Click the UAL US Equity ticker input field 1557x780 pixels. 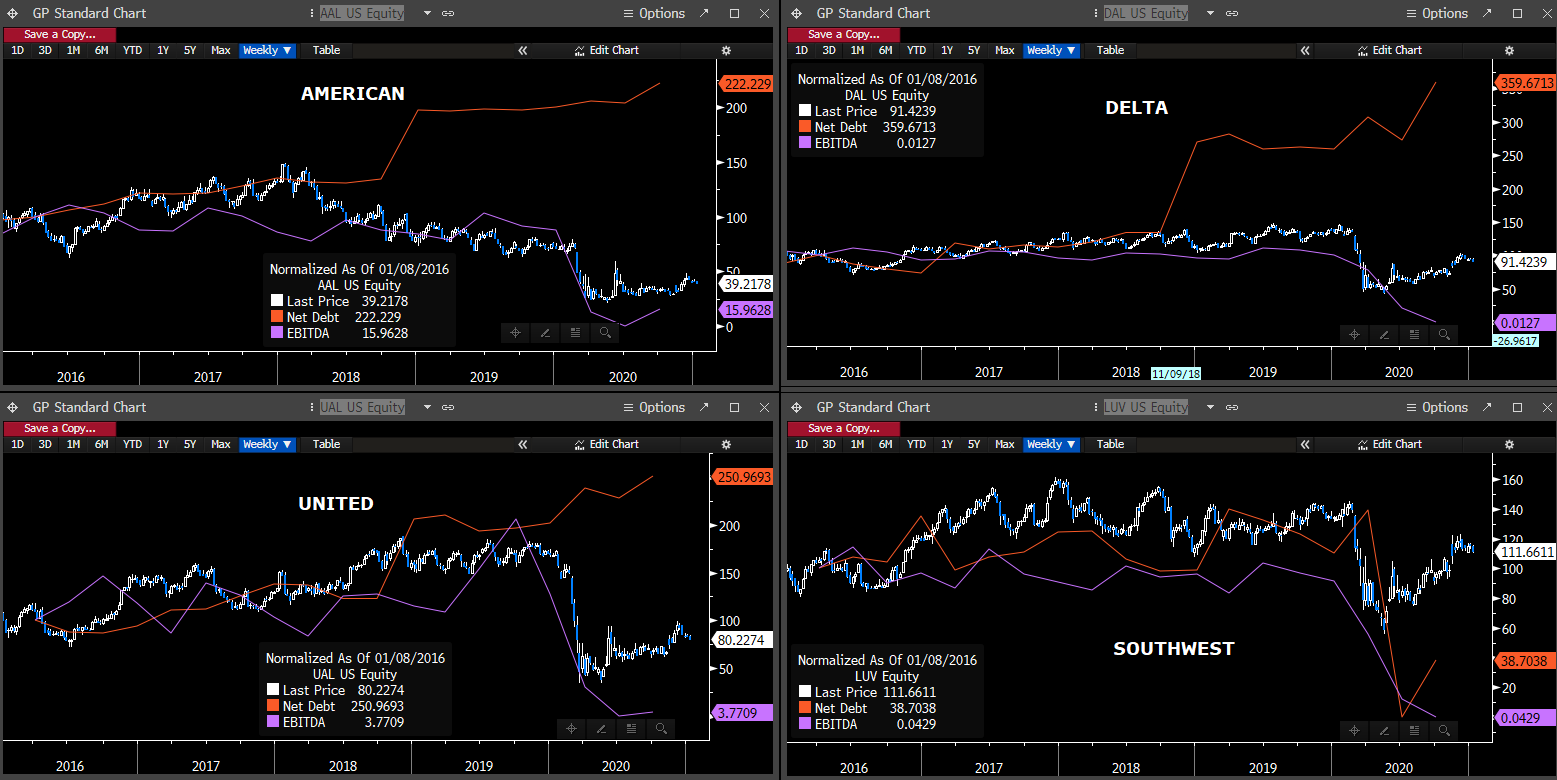coord(360,407)
